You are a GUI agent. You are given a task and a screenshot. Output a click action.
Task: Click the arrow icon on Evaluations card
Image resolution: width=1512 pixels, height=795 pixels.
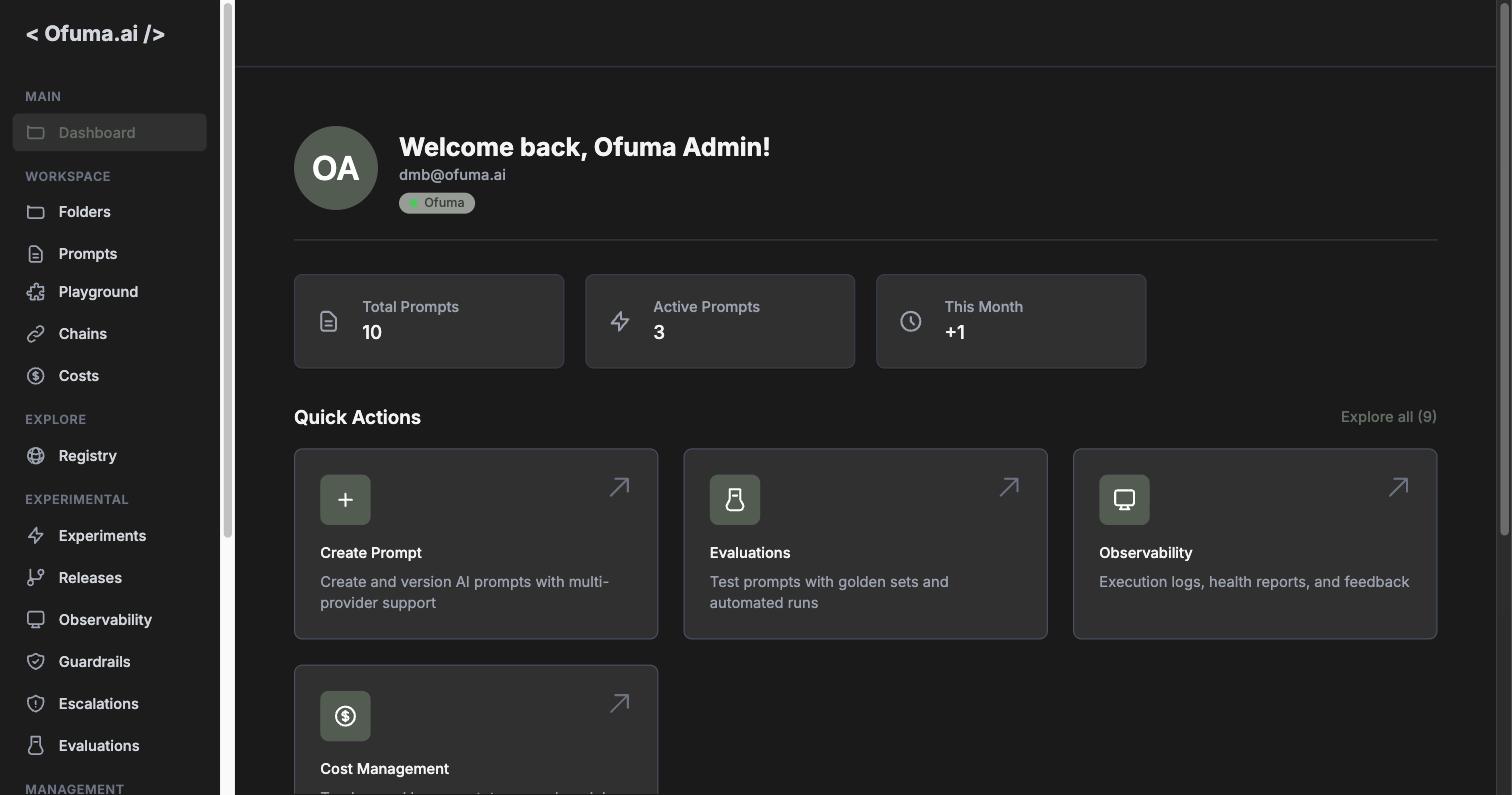[x=1009, y=487]
